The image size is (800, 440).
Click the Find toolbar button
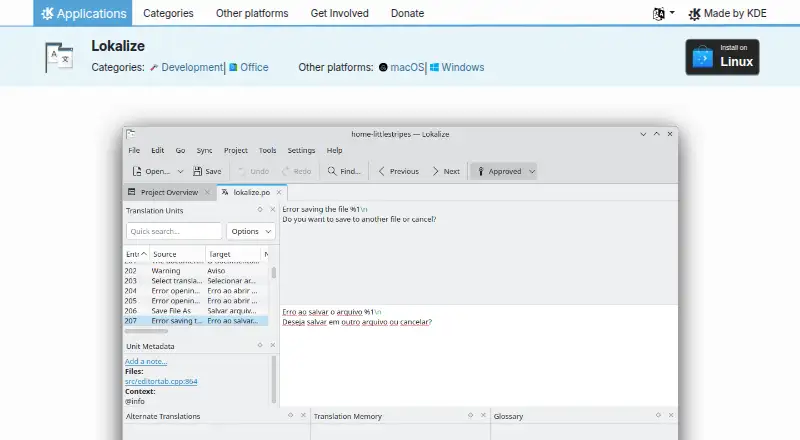pyautogui.click(x=344, y=172)
